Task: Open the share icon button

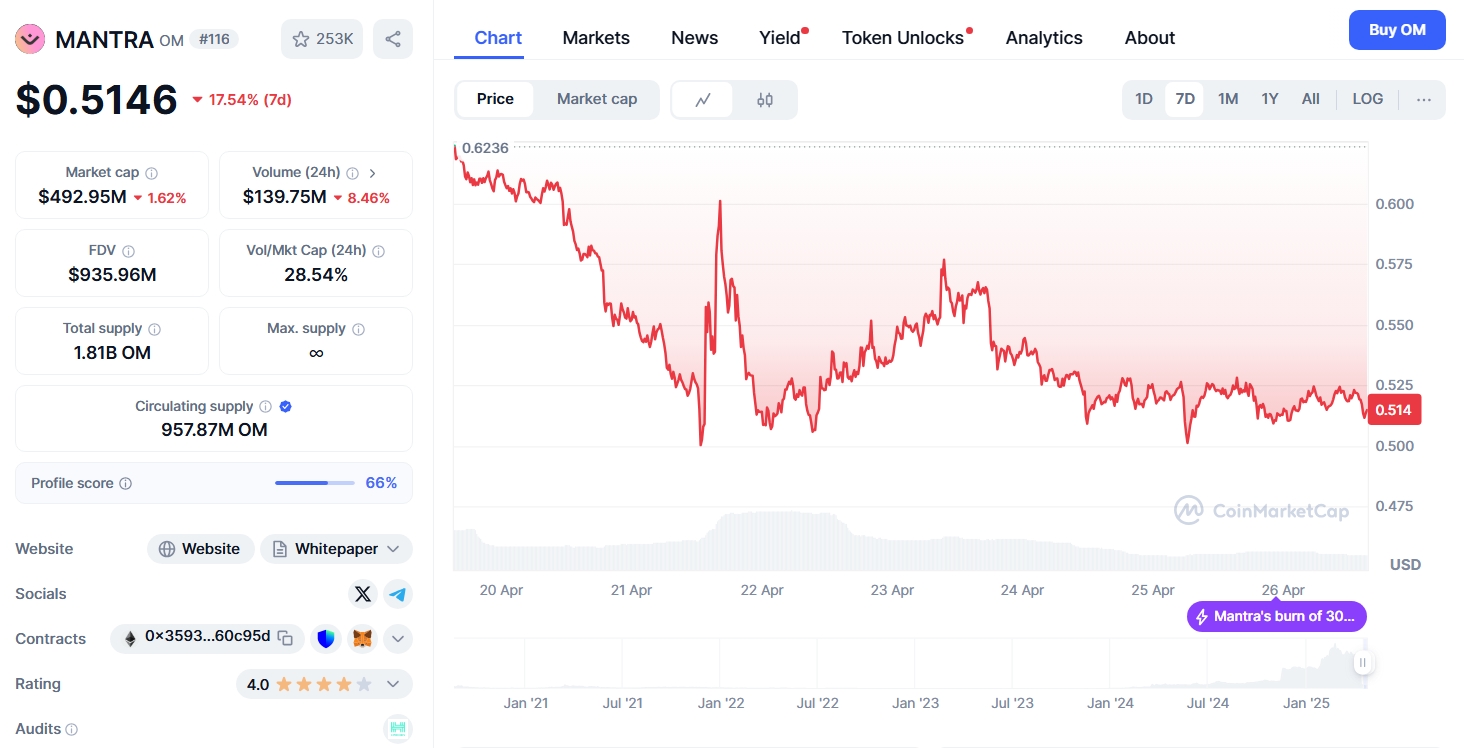Action: [x=393, y=39]
